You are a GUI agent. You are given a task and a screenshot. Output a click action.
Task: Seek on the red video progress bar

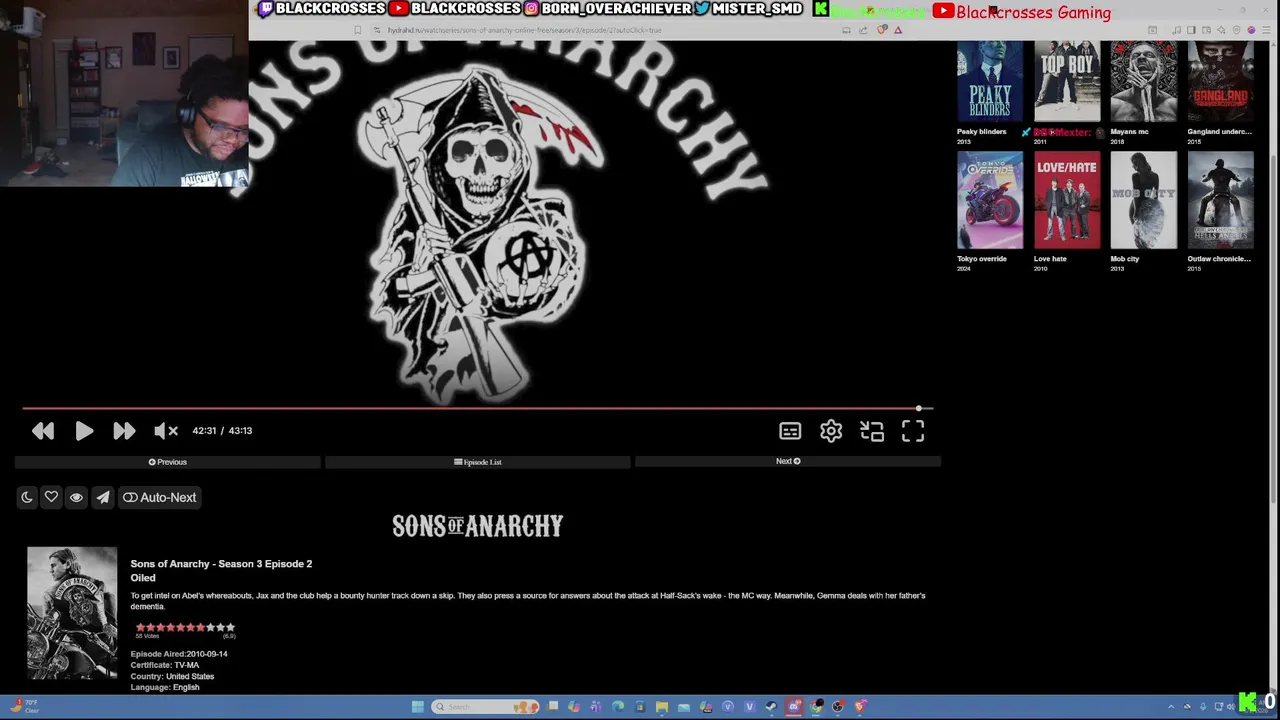[478, 408]
